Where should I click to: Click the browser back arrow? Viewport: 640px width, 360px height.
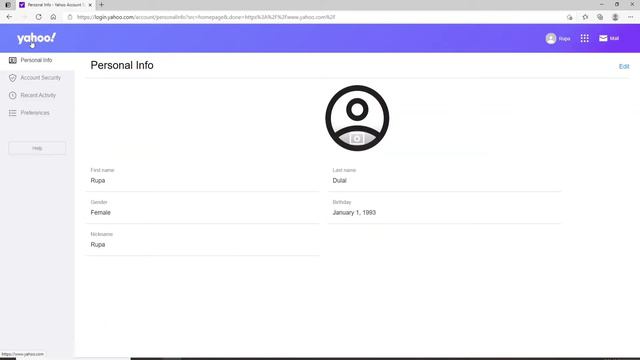[x=9, y=17]
